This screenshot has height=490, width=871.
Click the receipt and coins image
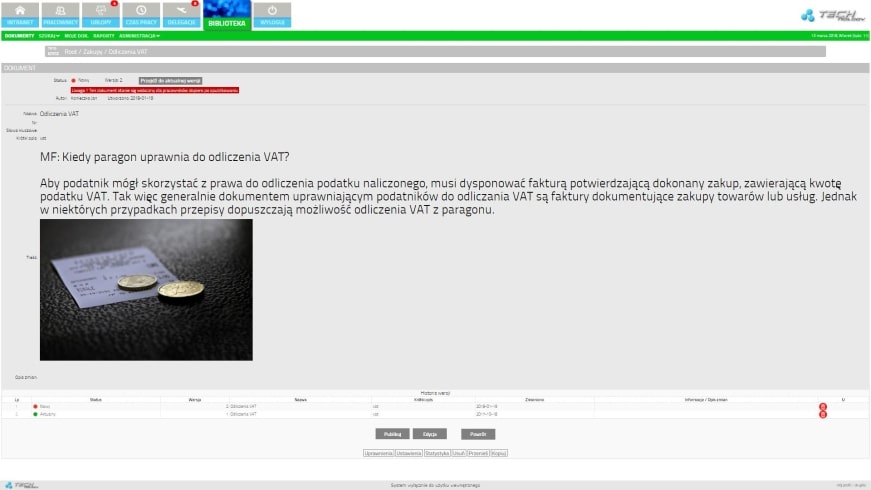(x=146, y=289)
